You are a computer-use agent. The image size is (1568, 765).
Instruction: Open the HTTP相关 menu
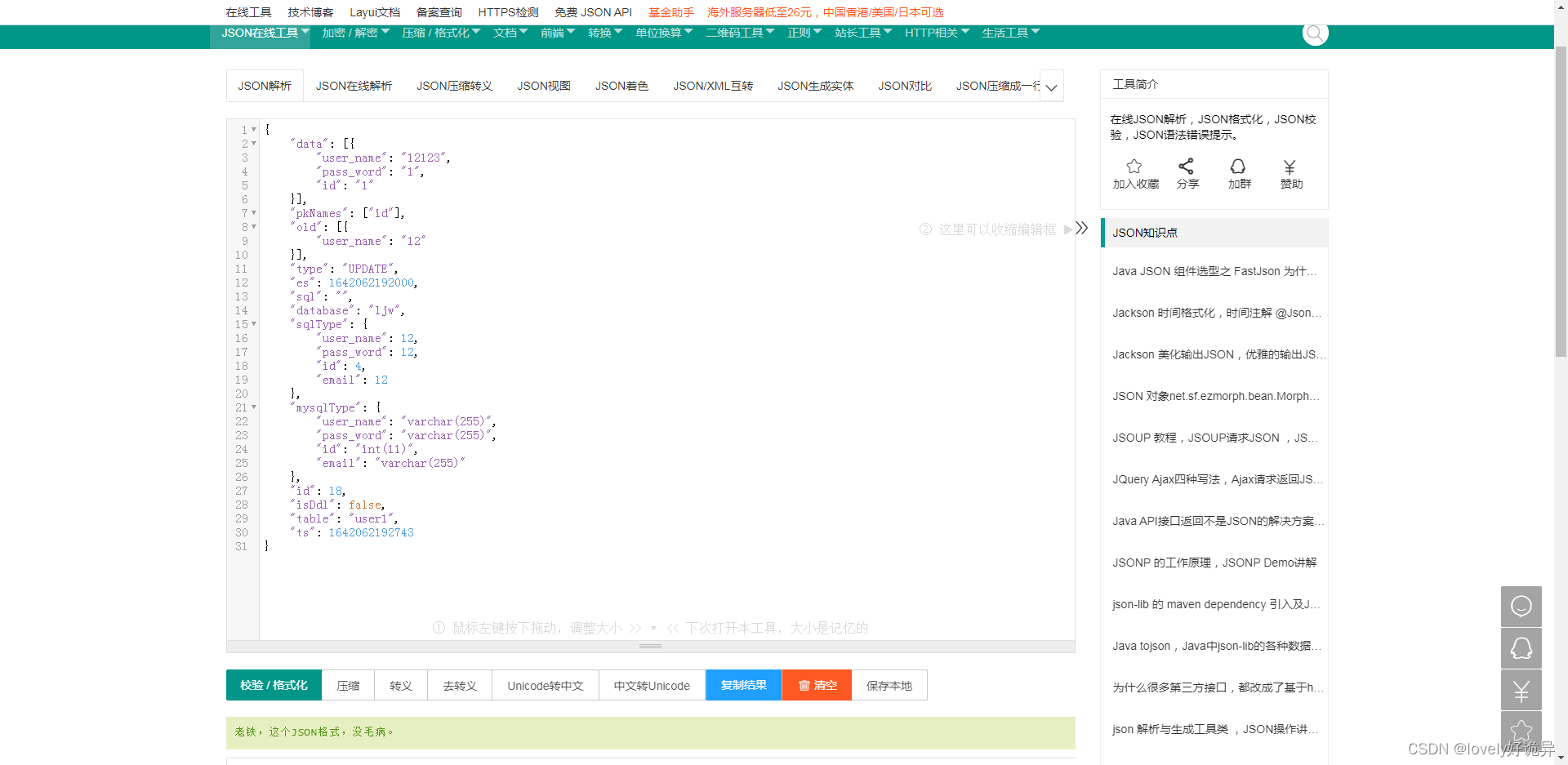coord(935,33)
